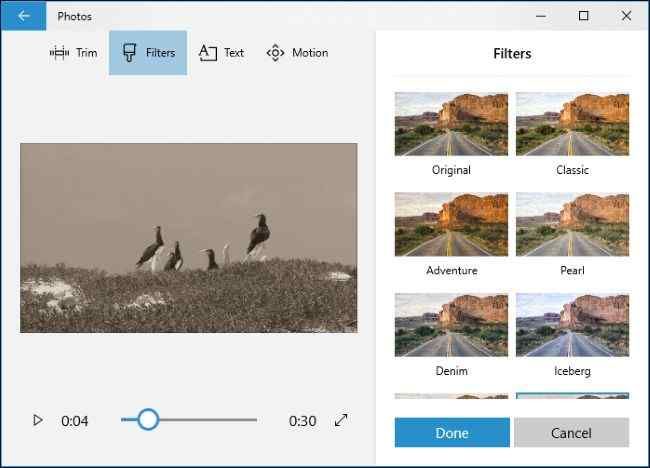Click the back arrow in title bar
The image size is (650, 468).
[x=23, y=15]
